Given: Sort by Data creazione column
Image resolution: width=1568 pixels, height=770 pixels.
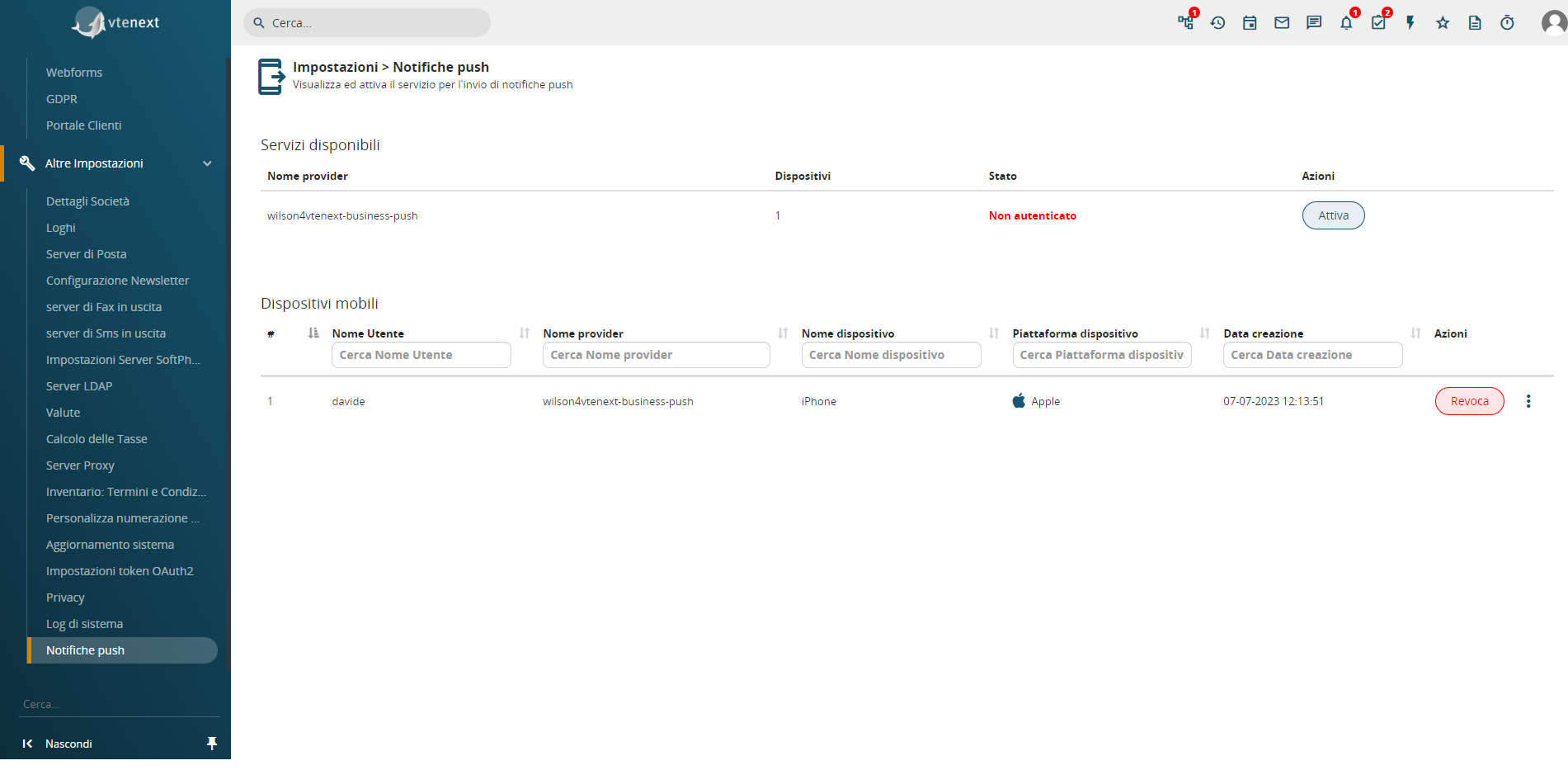Looking at the screenshot, I should click(x=1416, y=333).
